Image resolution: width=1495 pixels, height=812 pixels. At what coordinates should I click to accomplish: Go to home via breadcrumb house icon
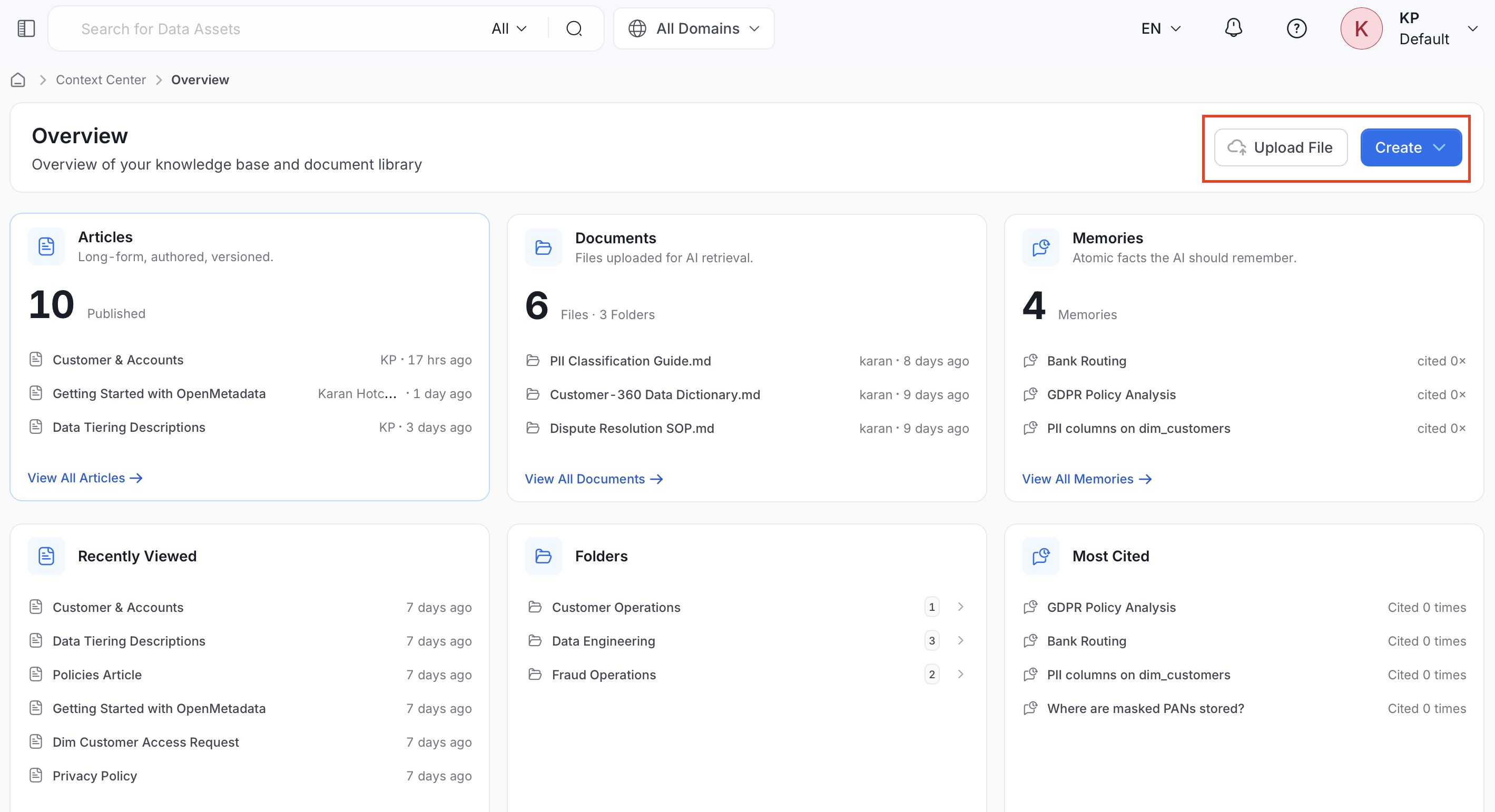[18, 80]
